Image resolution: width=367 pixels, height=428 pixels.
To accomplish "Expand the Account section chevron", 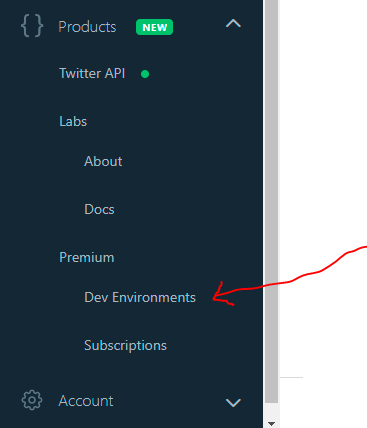I will pyautogui.click(x=233, y=402).
